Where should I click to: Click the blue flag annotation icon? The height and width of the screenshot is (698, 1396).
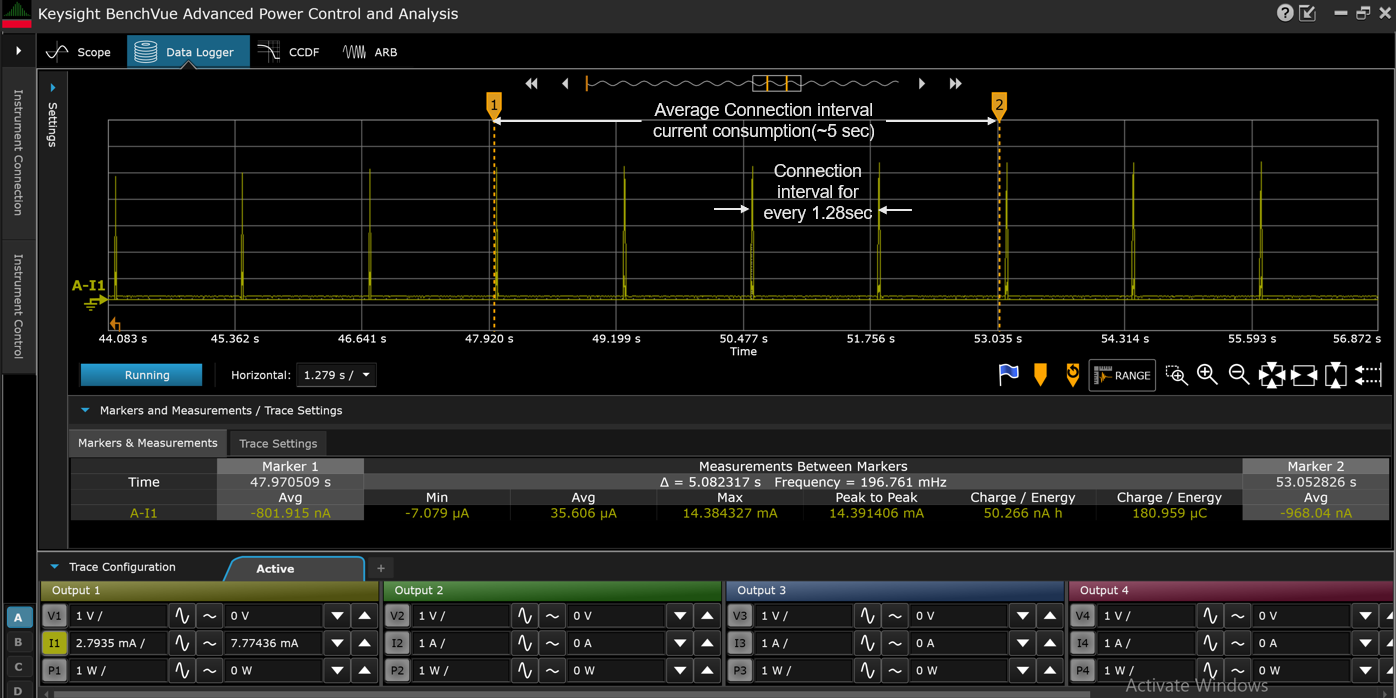[1009, 374]
